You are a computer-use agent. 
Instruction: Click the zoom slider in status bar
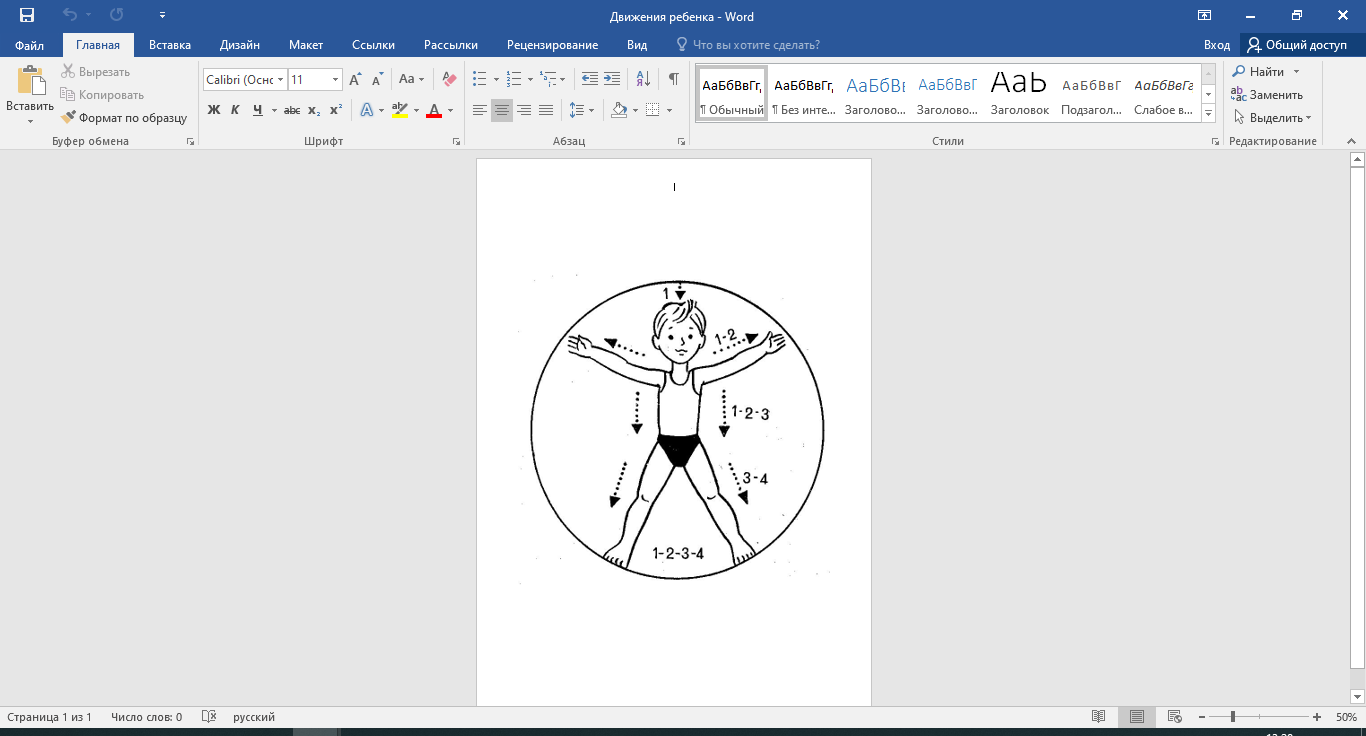1233,717
